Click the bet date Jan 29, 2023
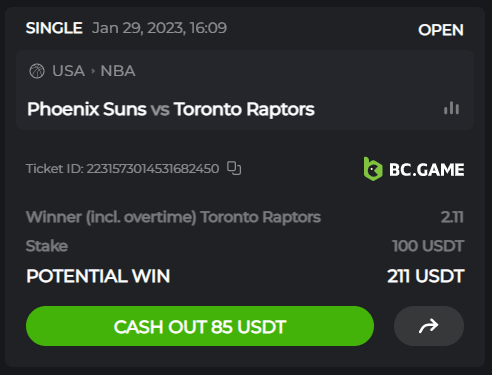The height and width of the screenshot is (375, 492). pos(138,28)
